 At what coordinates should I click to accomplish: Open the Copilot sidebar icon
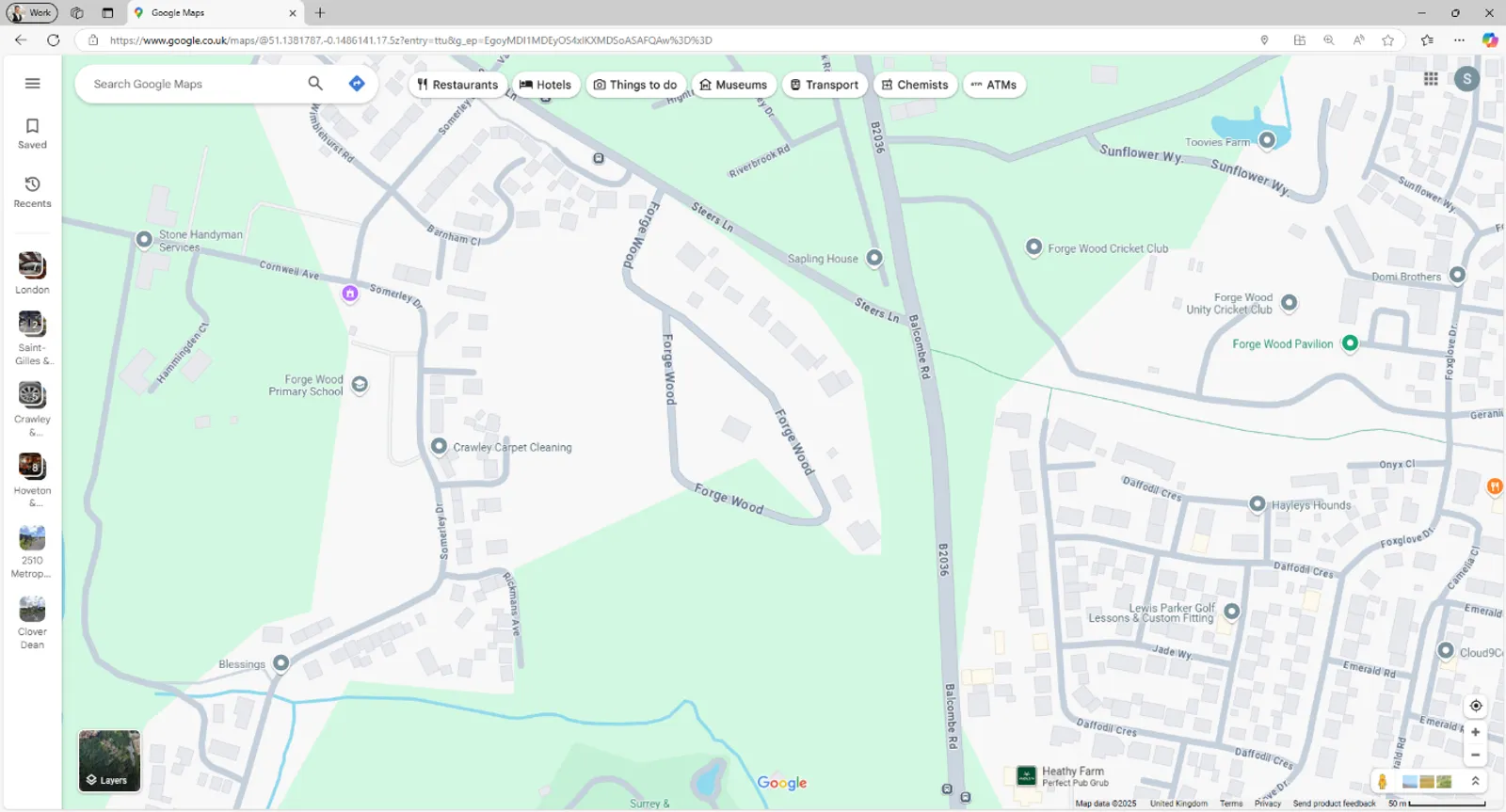point(1489,40)
